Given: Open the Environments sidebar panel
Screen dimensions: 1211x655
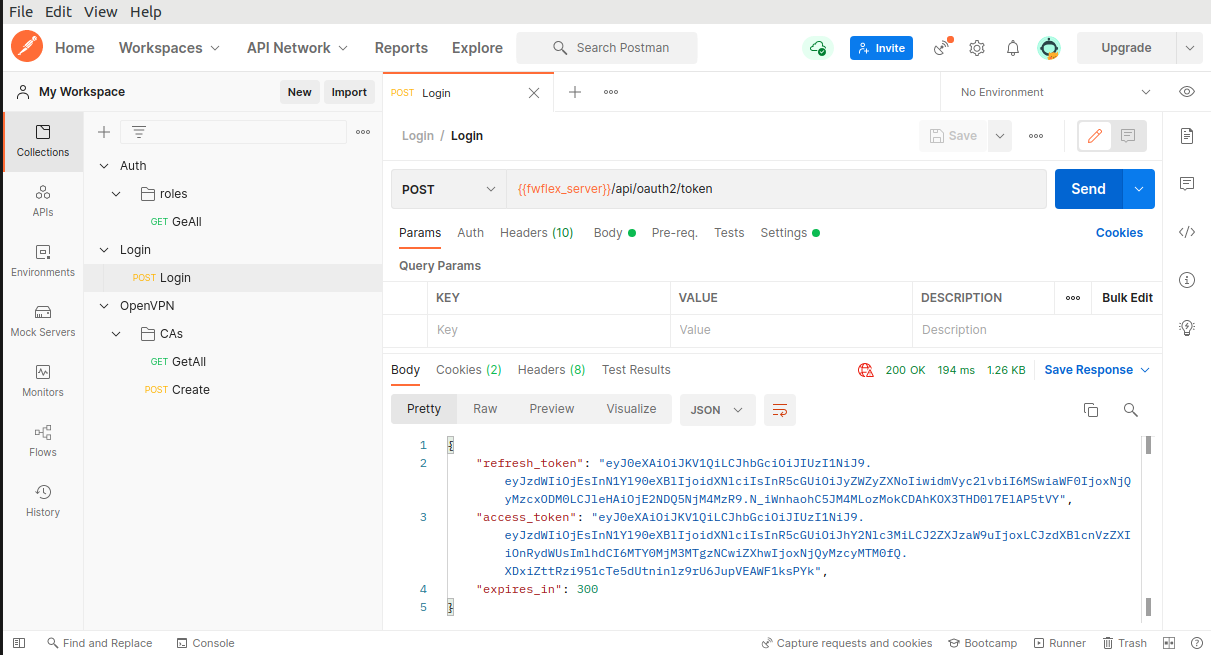Looking at the screenshot, I should tap(43, 261).
